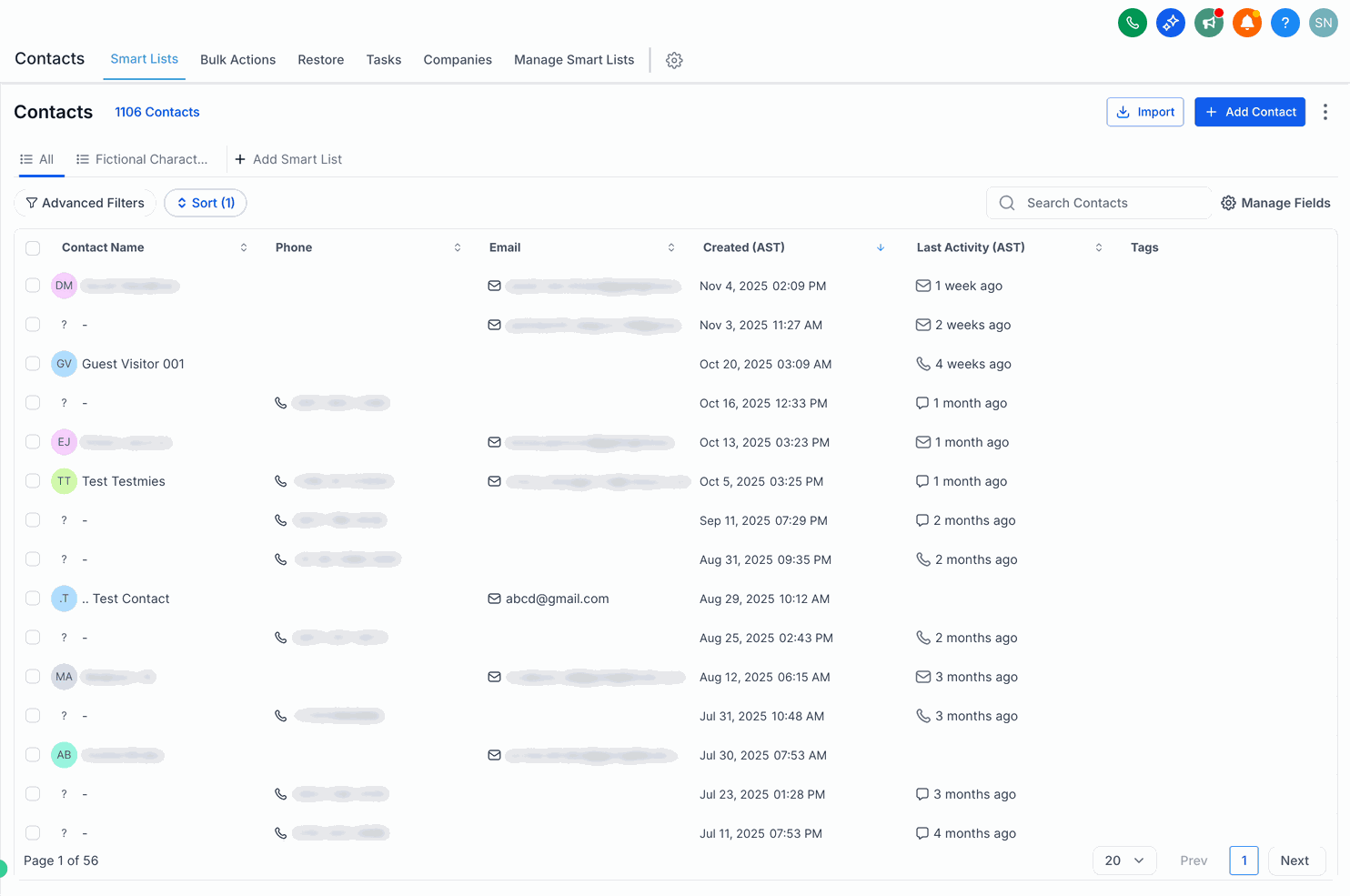
Task: Click the EJ contact avatar
Action: coord(64,442)
